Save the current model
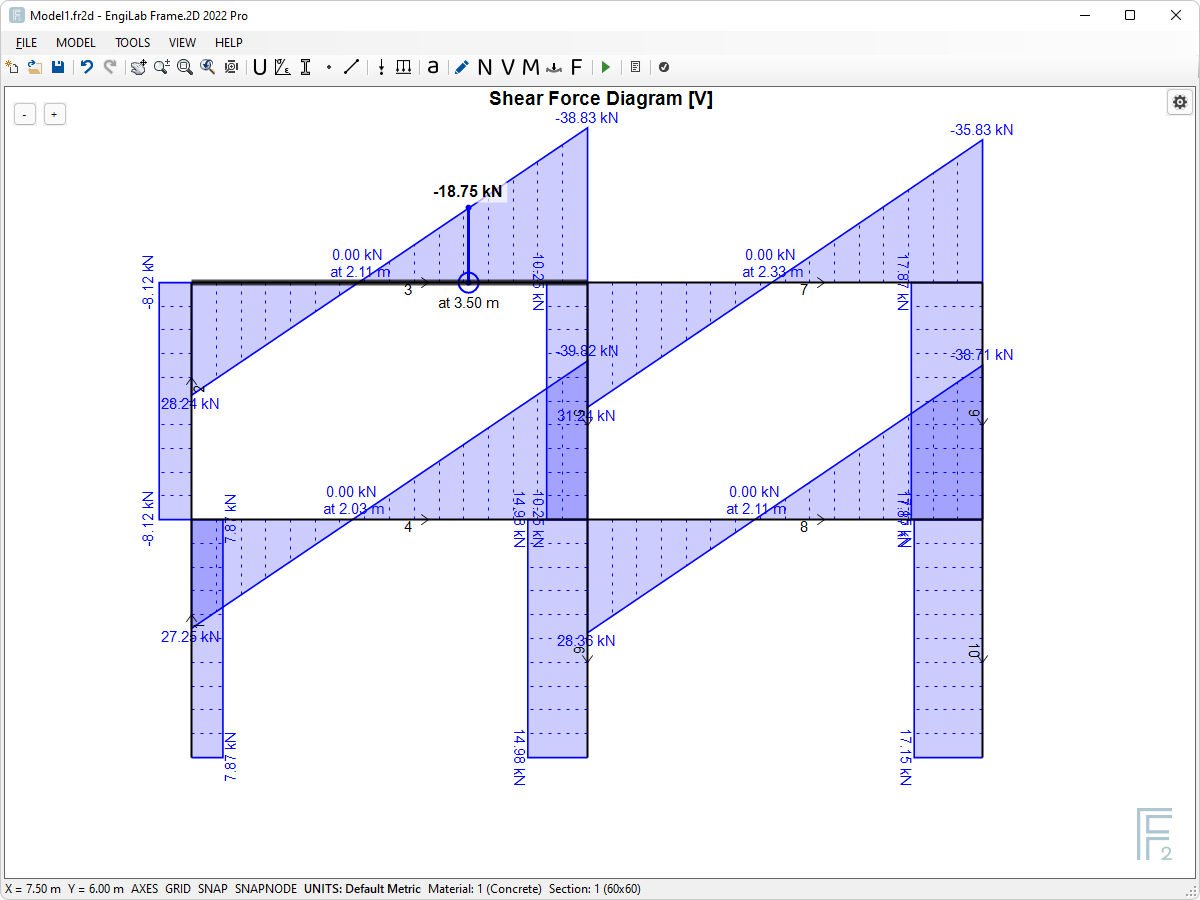The height and width of the screenshot is (900, 1200). click(58, 67)
